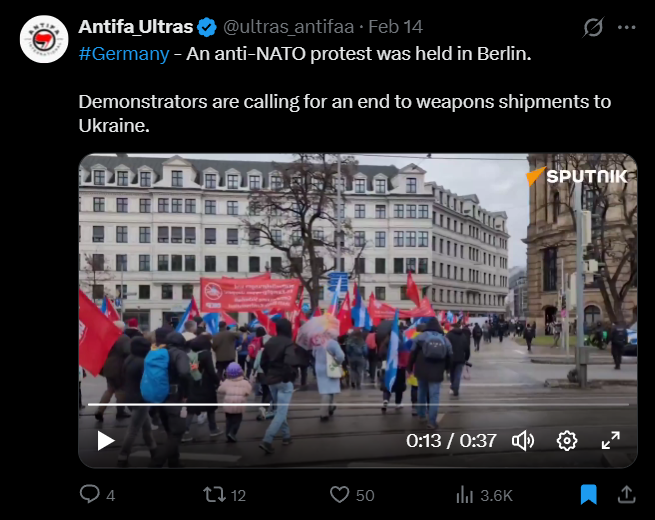This screenshot has width=655, height=520.
Task: Click the Sputnik watermark in the video
Action: click(x=577, y=176)
